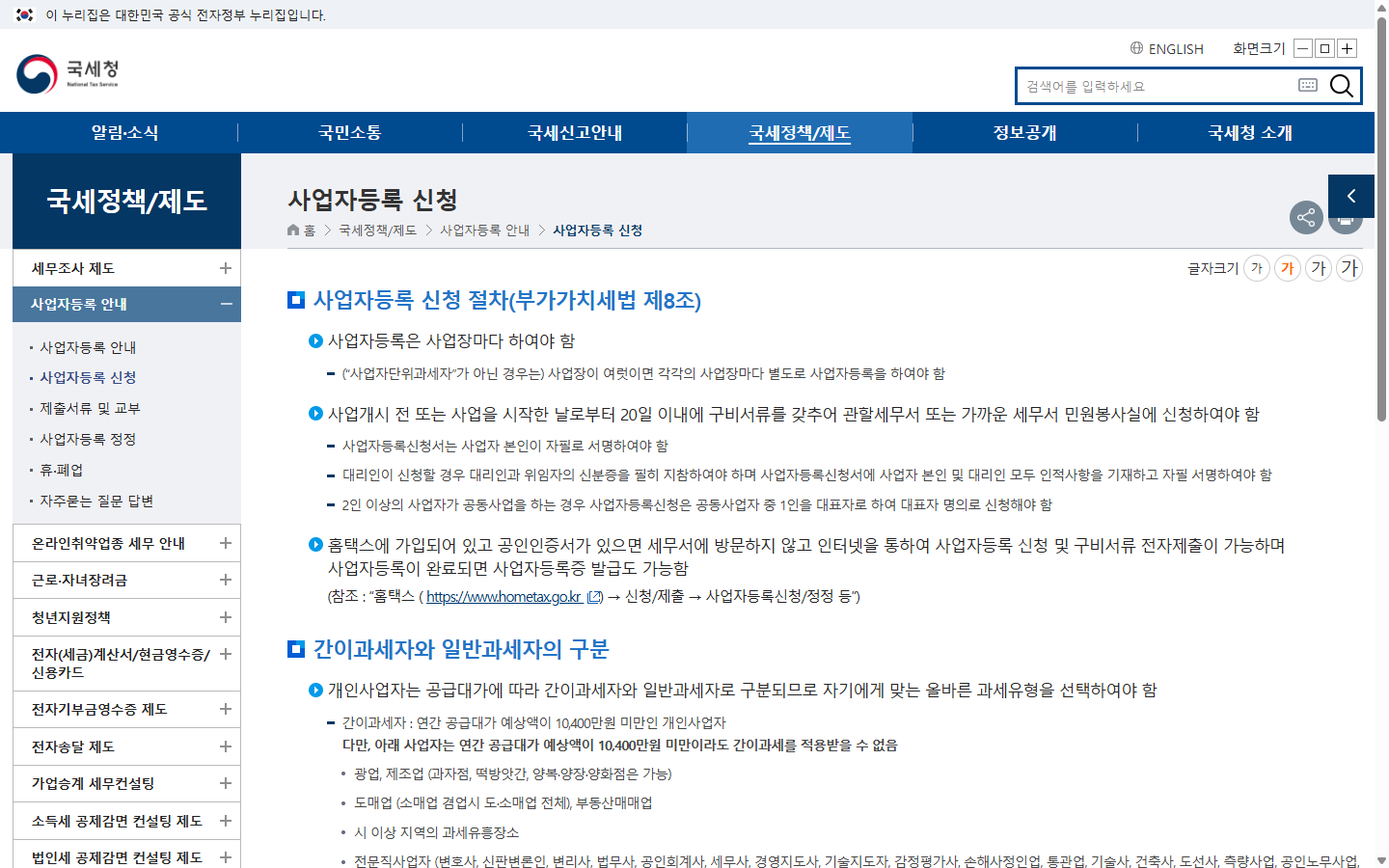Open 사업자등록 정정 sidebar link
1389x868 pixels.
coord(88,439)
